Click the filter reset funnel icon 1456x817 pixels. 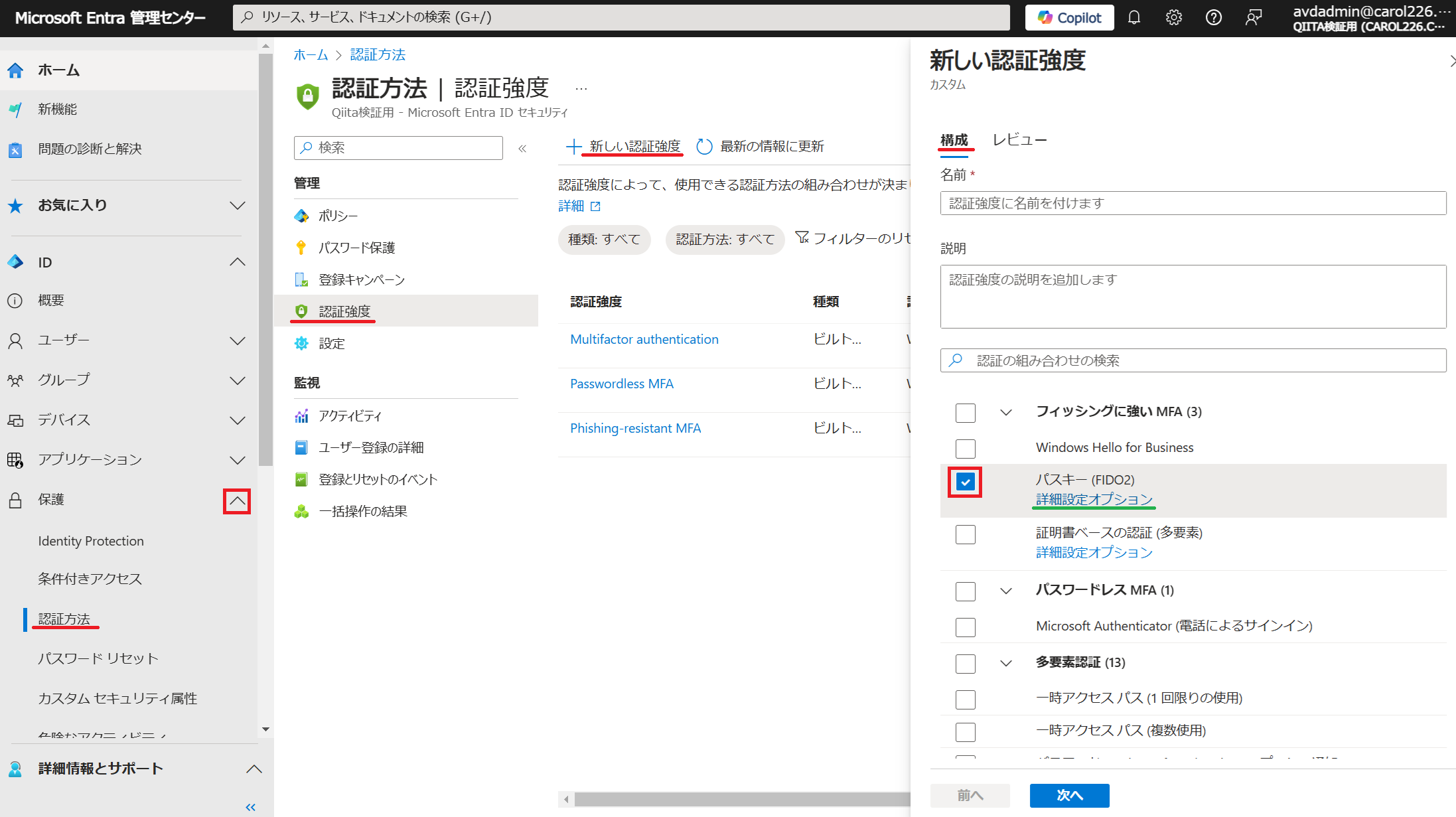(802, 238)
